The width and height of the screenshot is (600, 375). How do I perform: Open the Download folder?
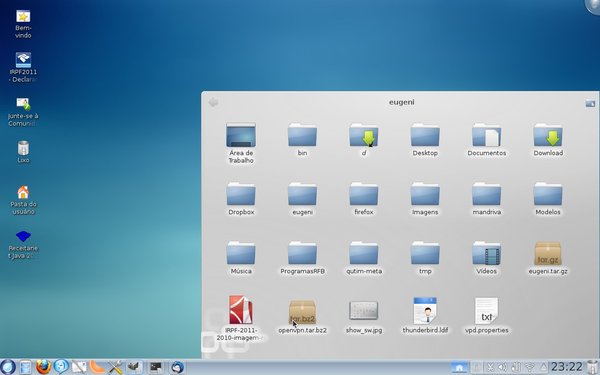548,140
